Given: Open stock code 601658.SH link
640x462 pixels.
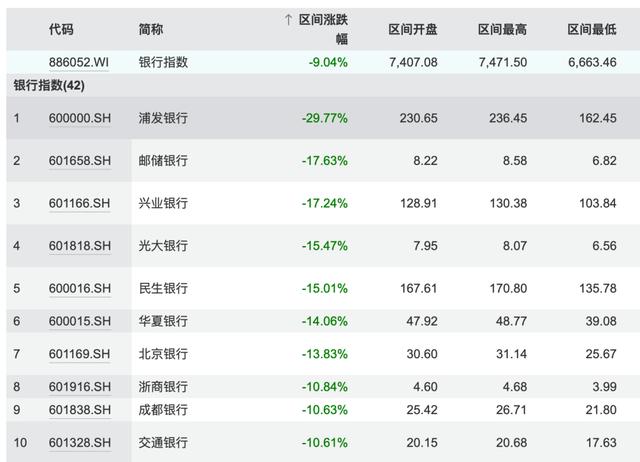Looking at the screenshot, I should [79, 160].
